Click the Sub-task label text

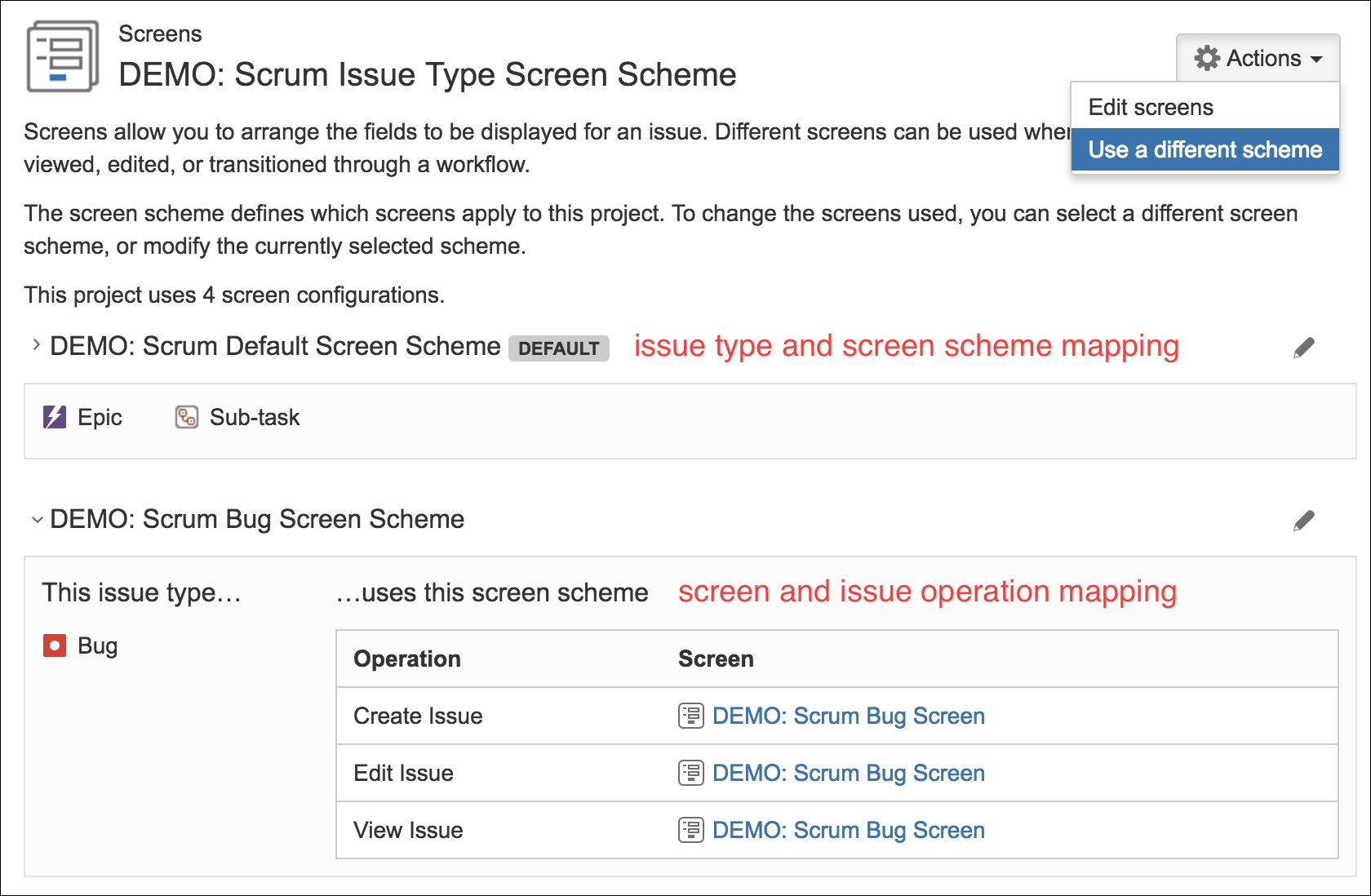255,417
